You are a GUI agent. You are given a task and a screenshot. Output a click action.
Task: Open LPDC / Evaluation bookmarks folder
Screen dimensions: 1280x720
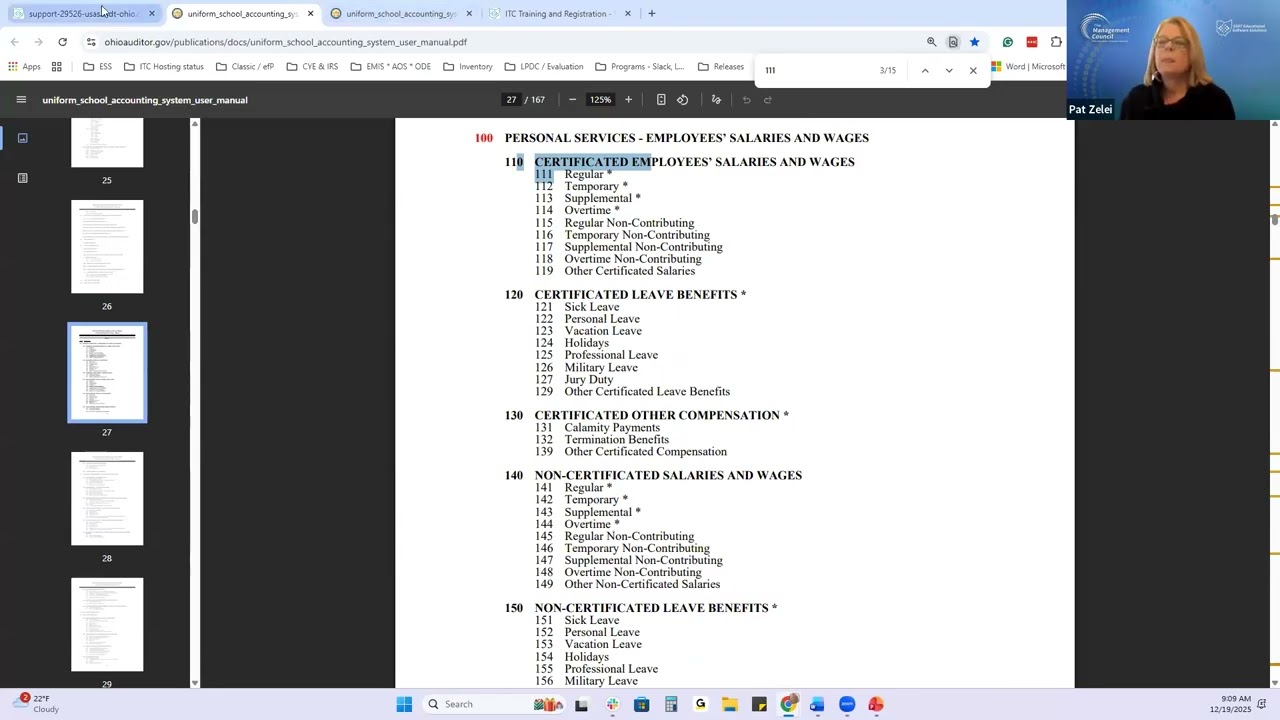pyautogui.click(x=544, y=67)
